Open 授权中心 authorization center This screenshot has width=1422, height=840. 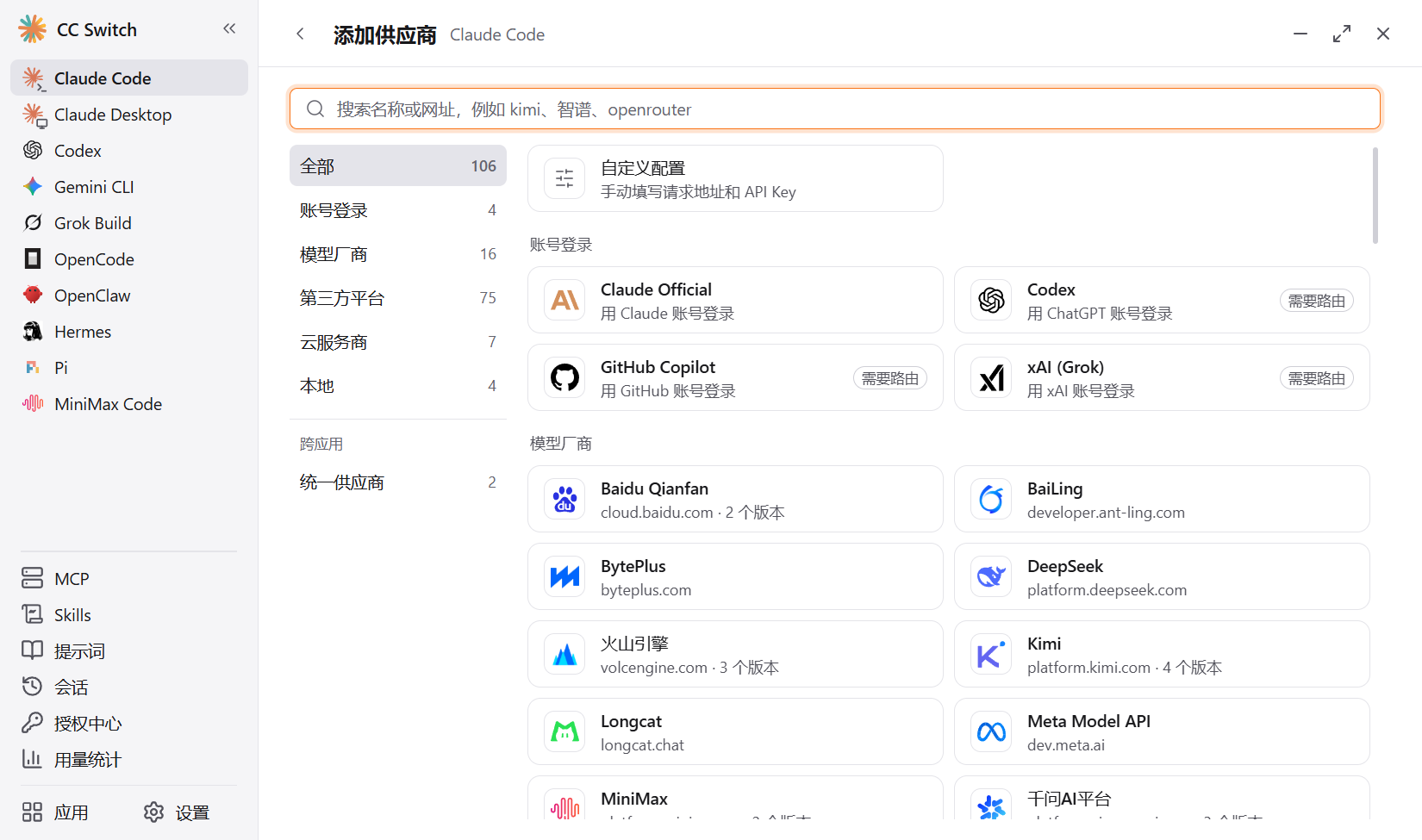(129, 724)
